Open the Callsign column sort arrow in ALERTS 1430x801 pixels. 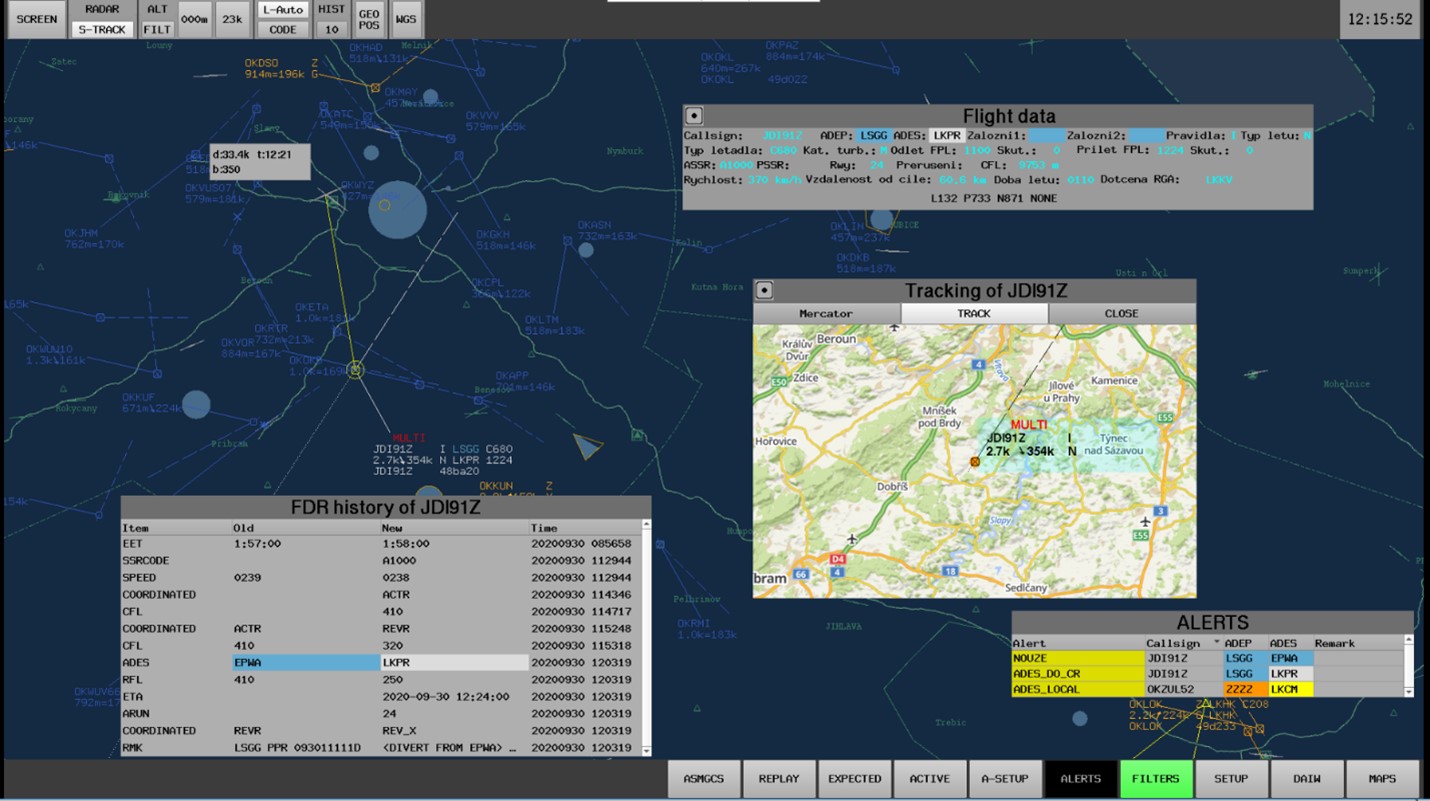[1217, 643]
